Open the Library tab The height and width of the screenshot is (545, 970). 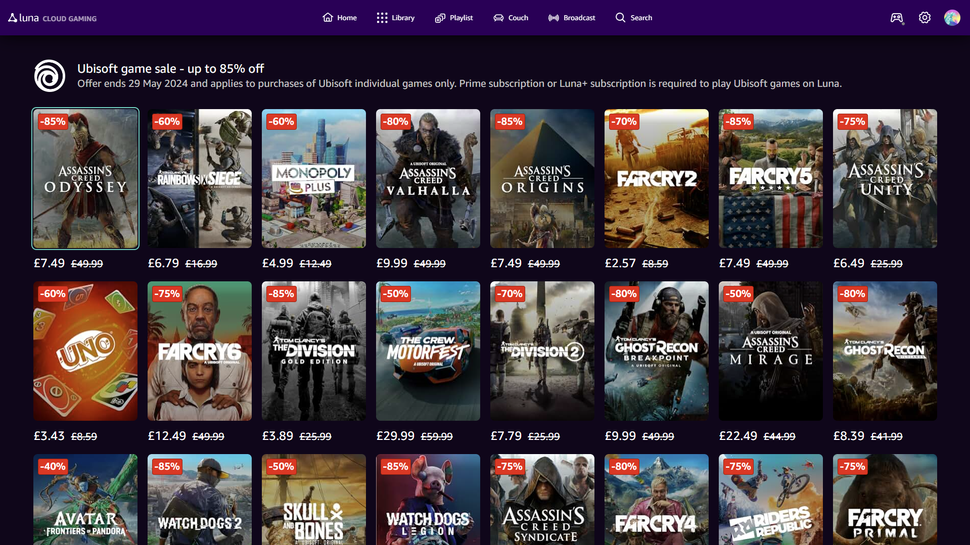[x=395, y=18]
